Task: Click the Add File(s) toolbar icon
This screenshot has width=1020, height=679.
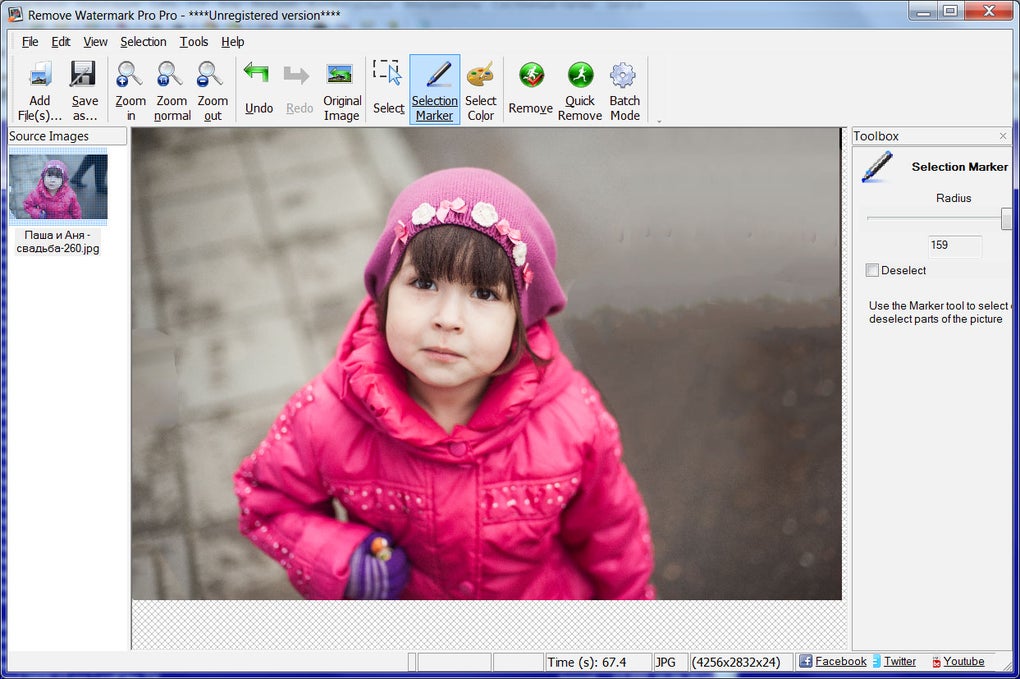Action: [x=40, y=75]
